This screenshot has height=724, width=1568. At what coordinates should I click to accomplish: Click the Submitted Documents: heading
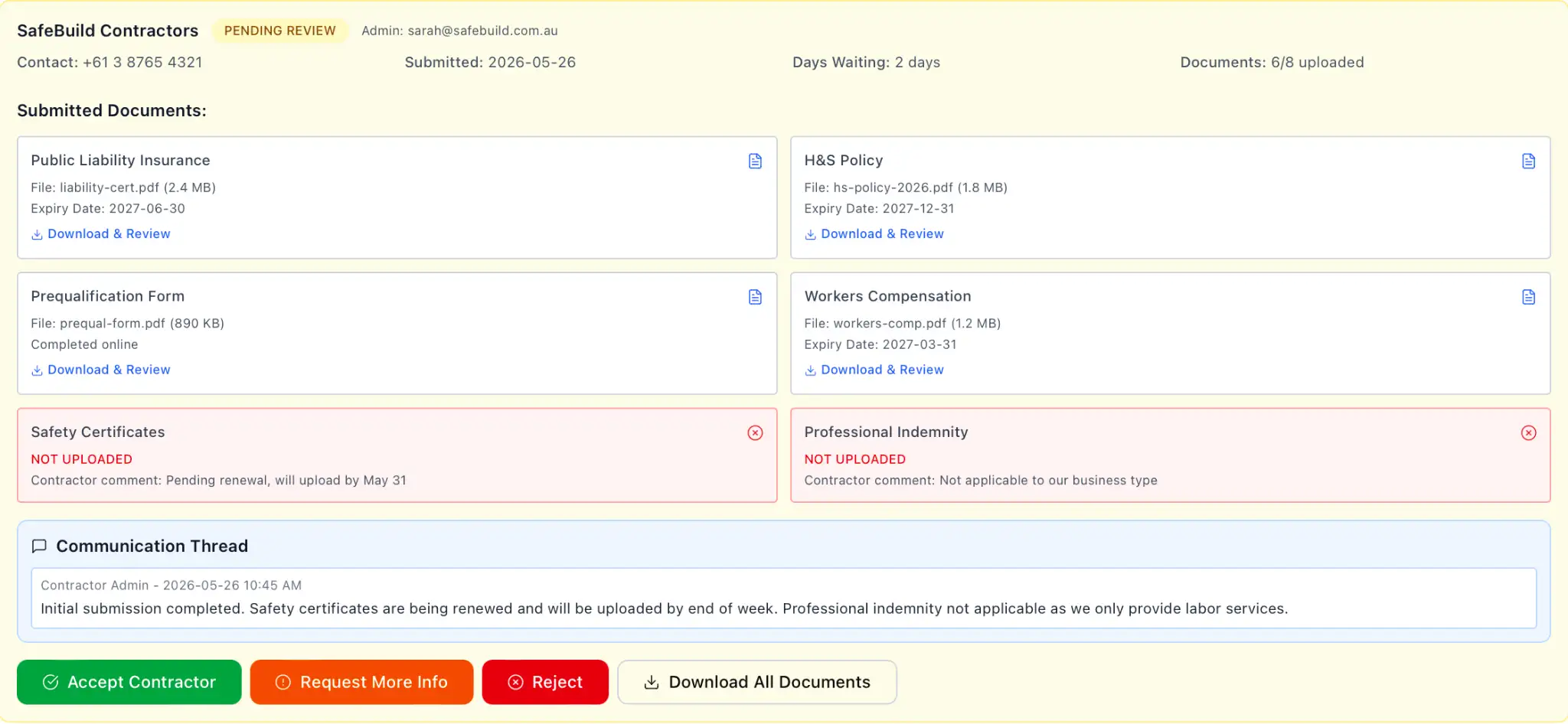(112, 111)
